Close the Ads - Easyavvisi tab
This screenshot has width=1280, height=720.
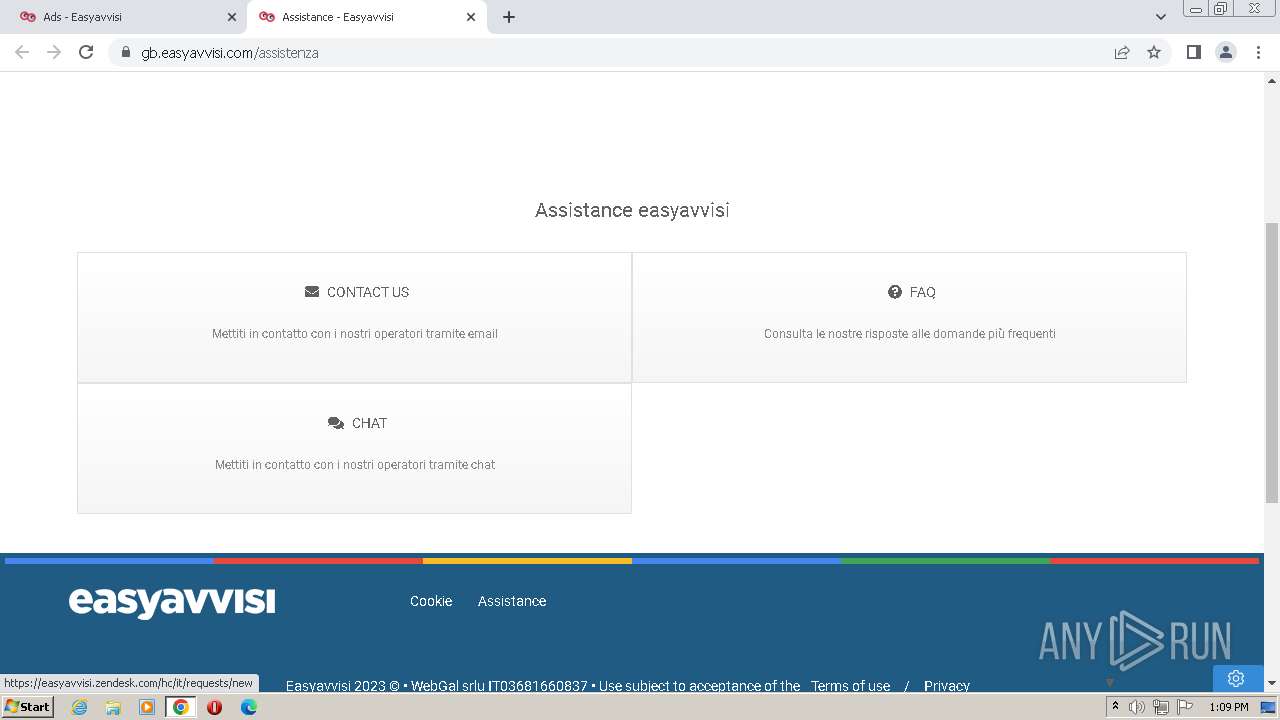[232, 17]
